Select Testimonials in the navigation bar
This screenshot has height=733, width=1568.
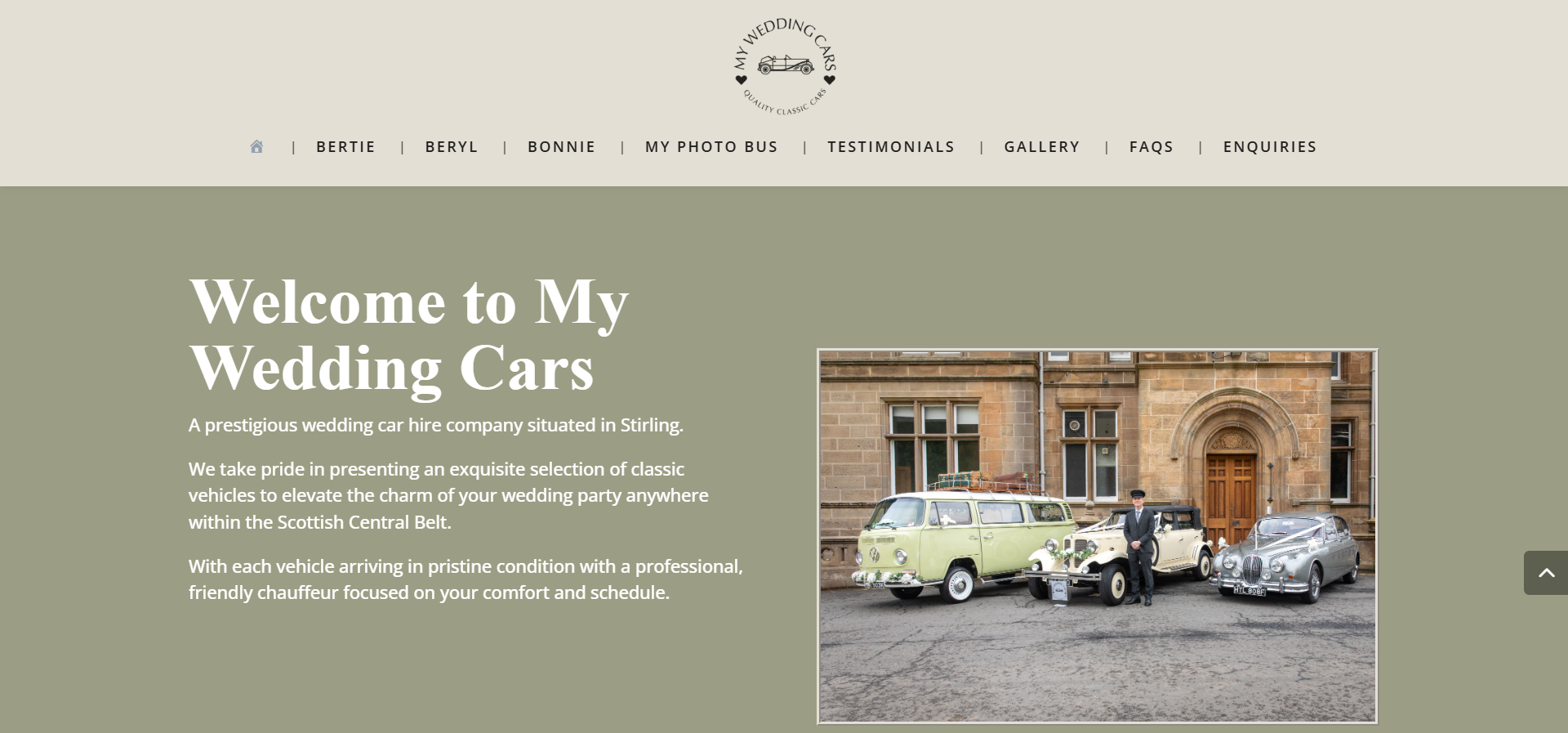(891, 147)
